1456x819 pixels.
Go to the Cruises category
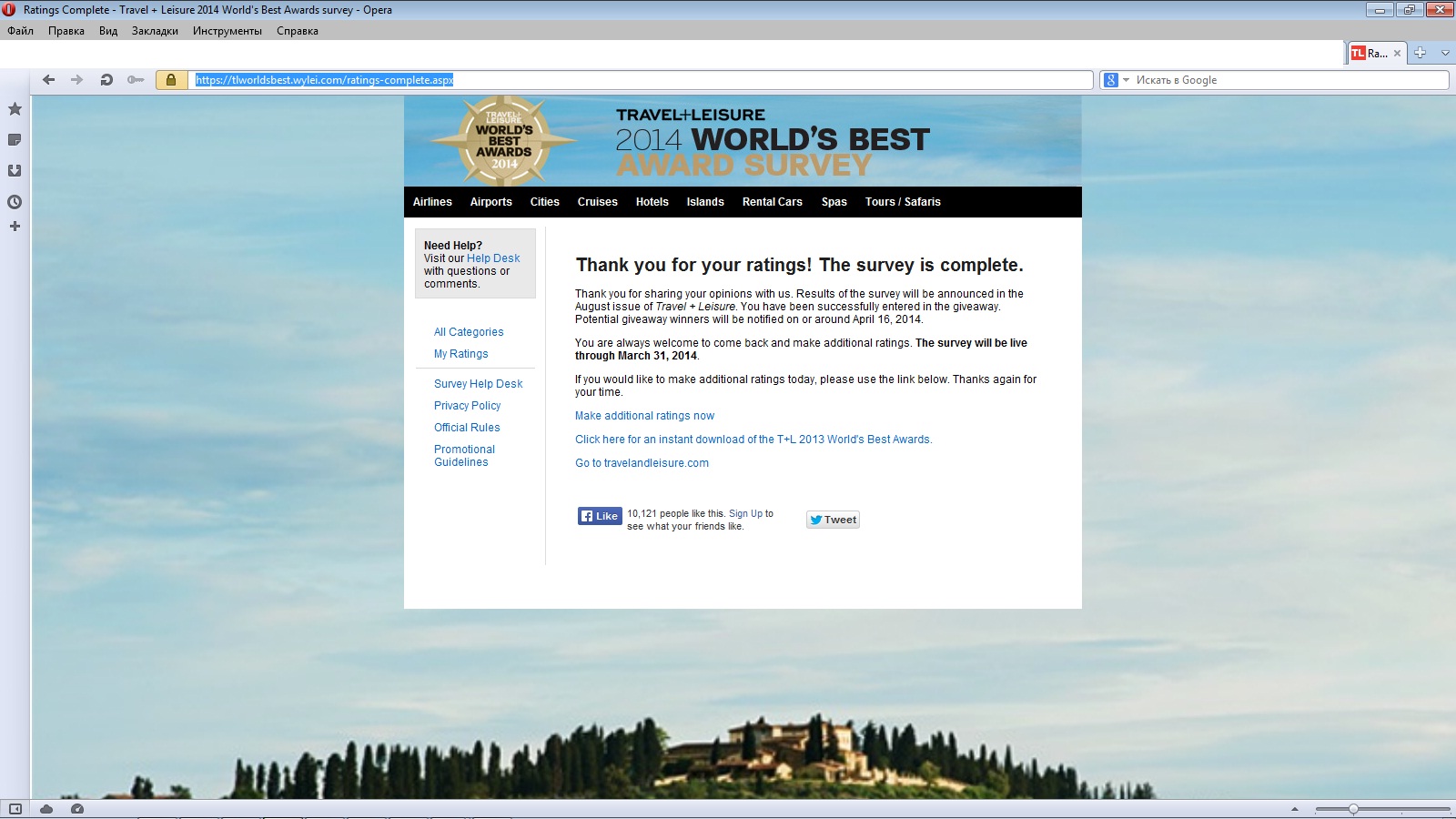click(598, 202)
